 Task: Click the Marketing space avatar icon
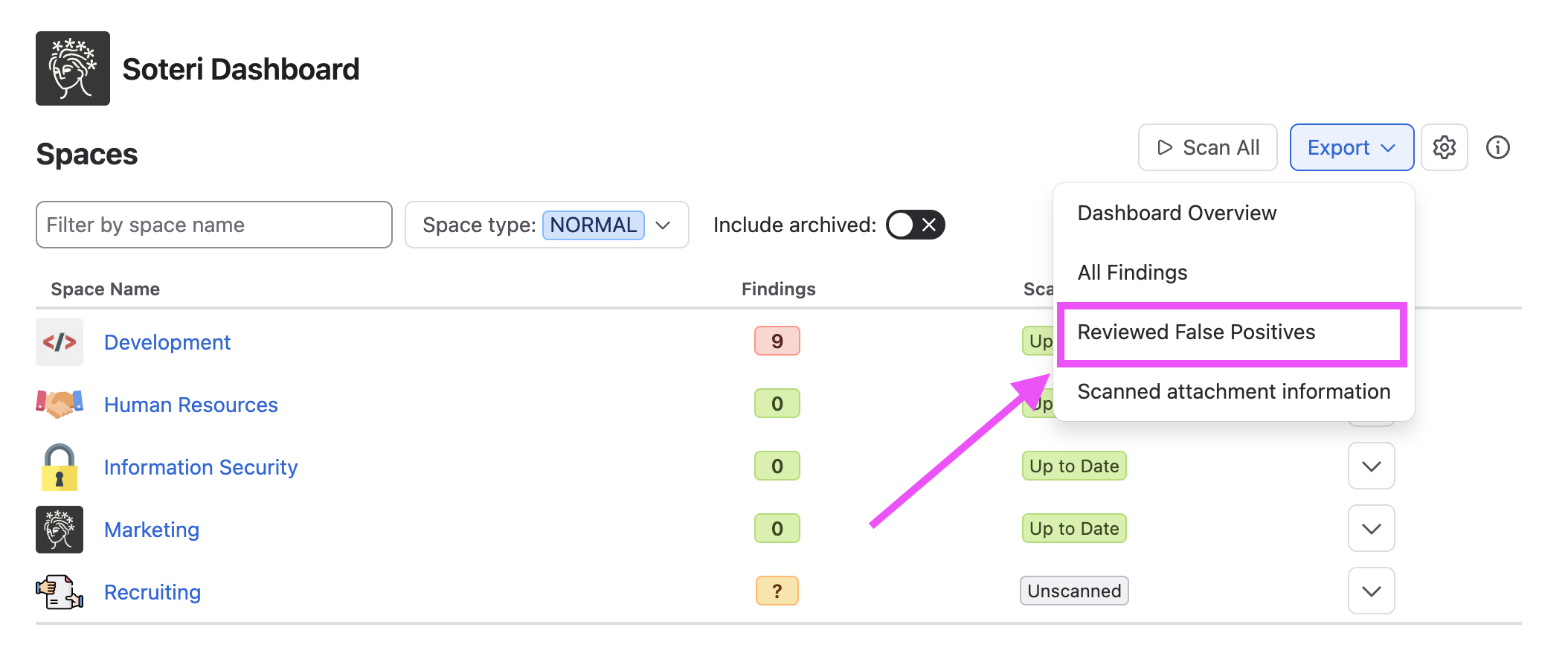pos(60,530)
